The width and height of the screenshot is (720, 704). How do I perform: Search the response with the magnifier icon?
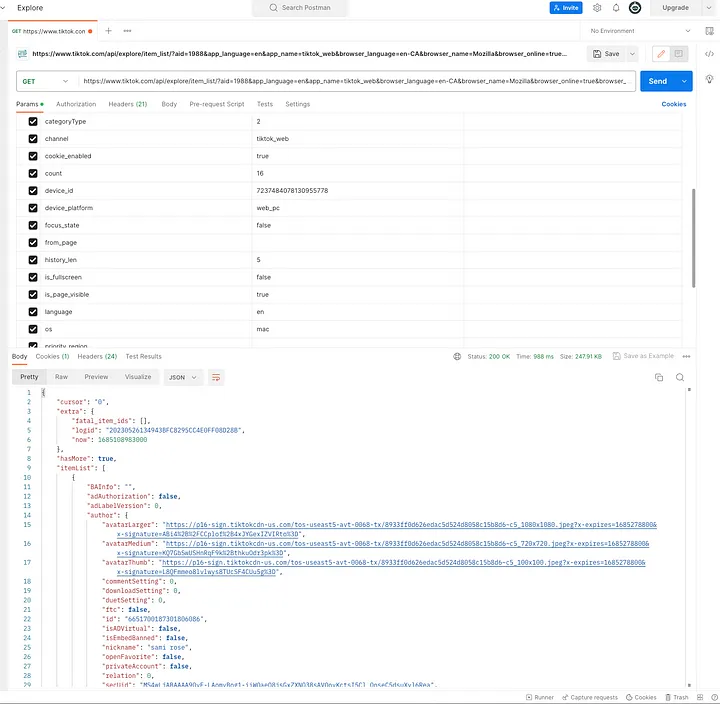[680, 377]
